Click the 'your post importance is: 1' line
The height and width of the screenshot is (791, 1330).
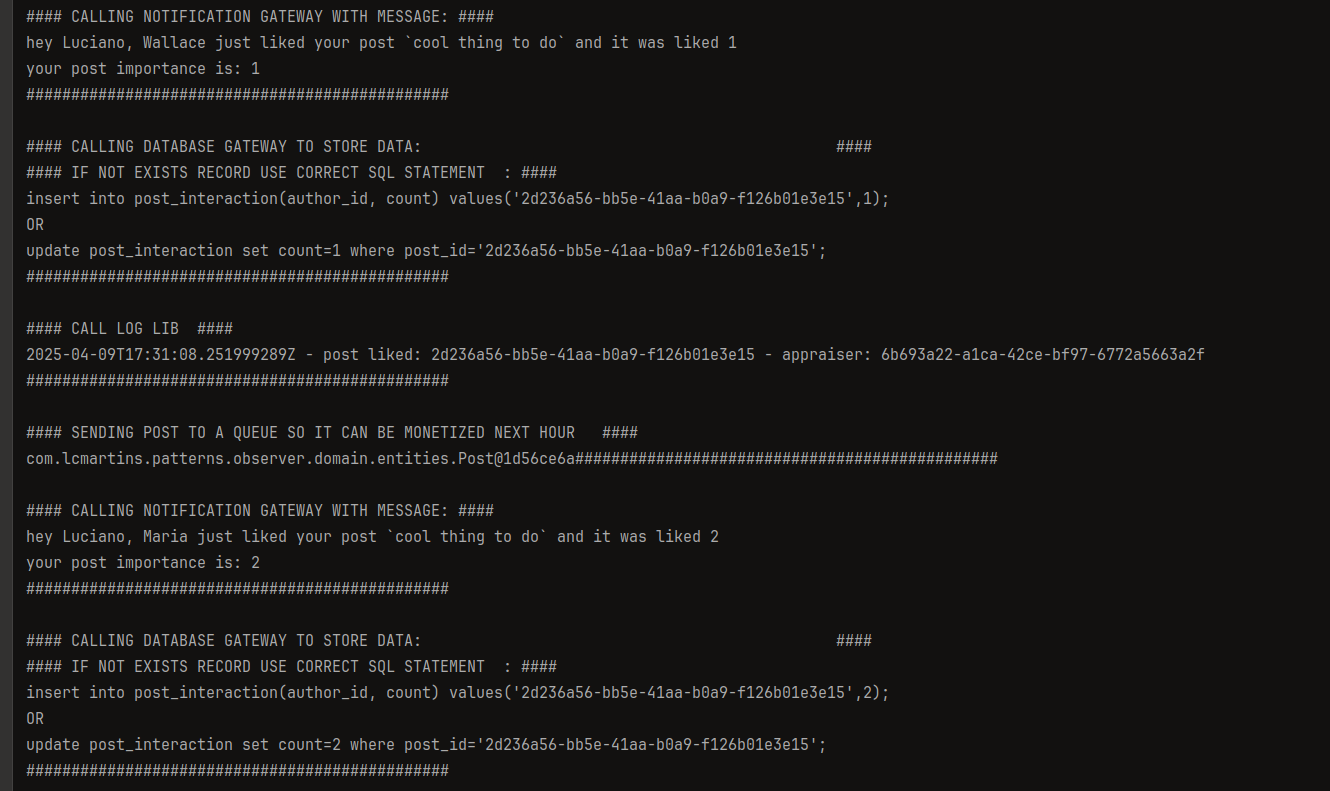point(143,69)
